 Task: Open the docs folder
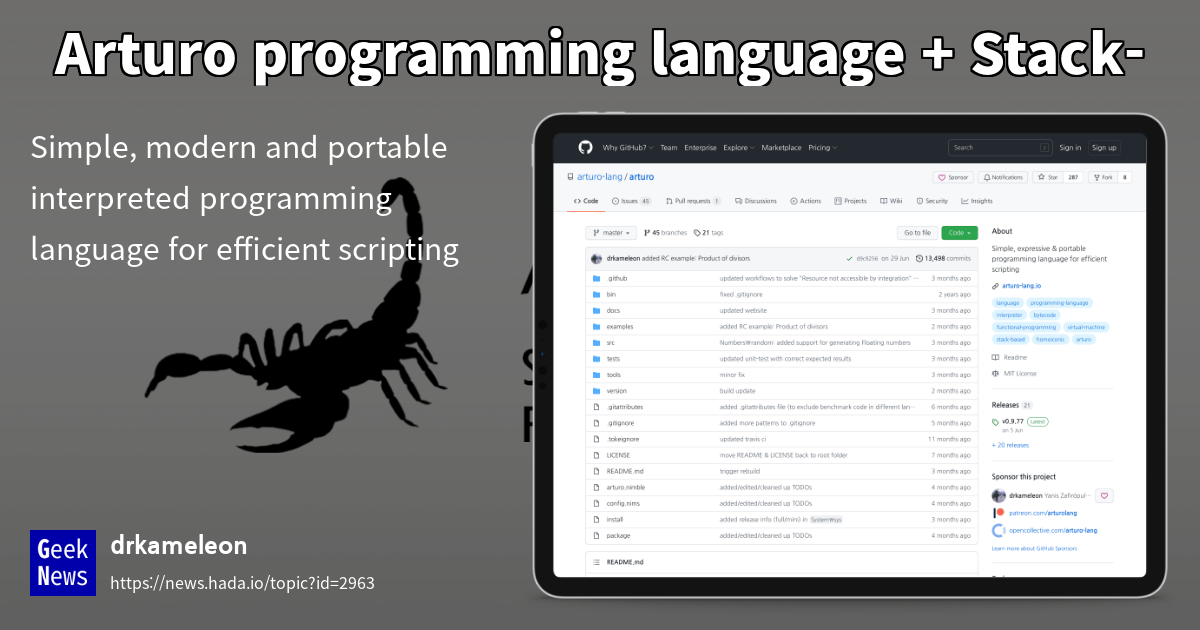pyautogui.click(x=613, y=310)
